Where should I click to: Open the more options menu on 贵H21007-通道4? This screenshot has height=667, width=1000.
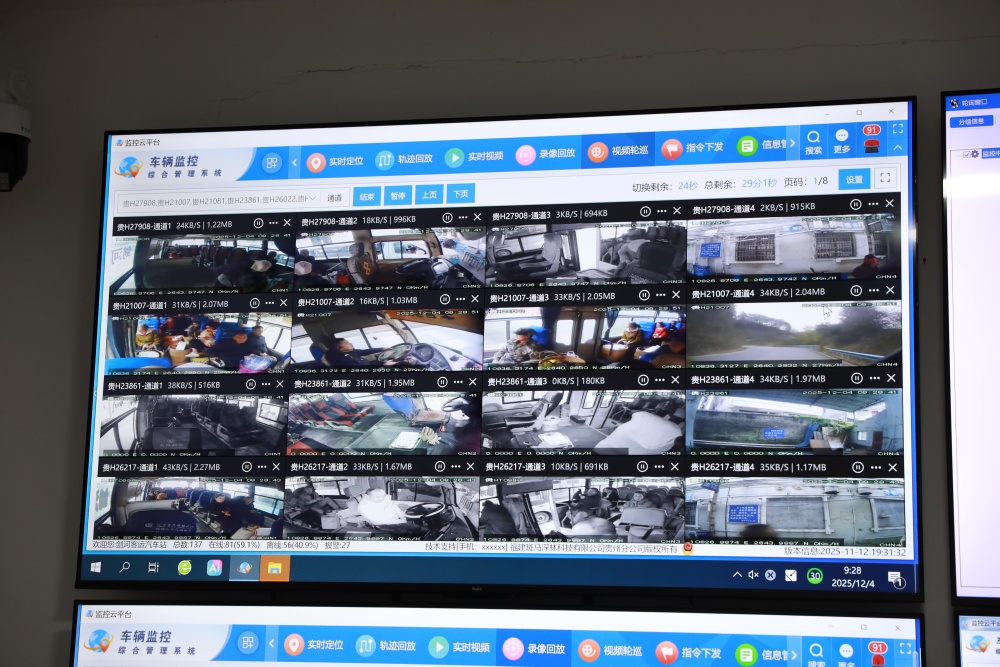pyautogui.click(x=873, y=291)
